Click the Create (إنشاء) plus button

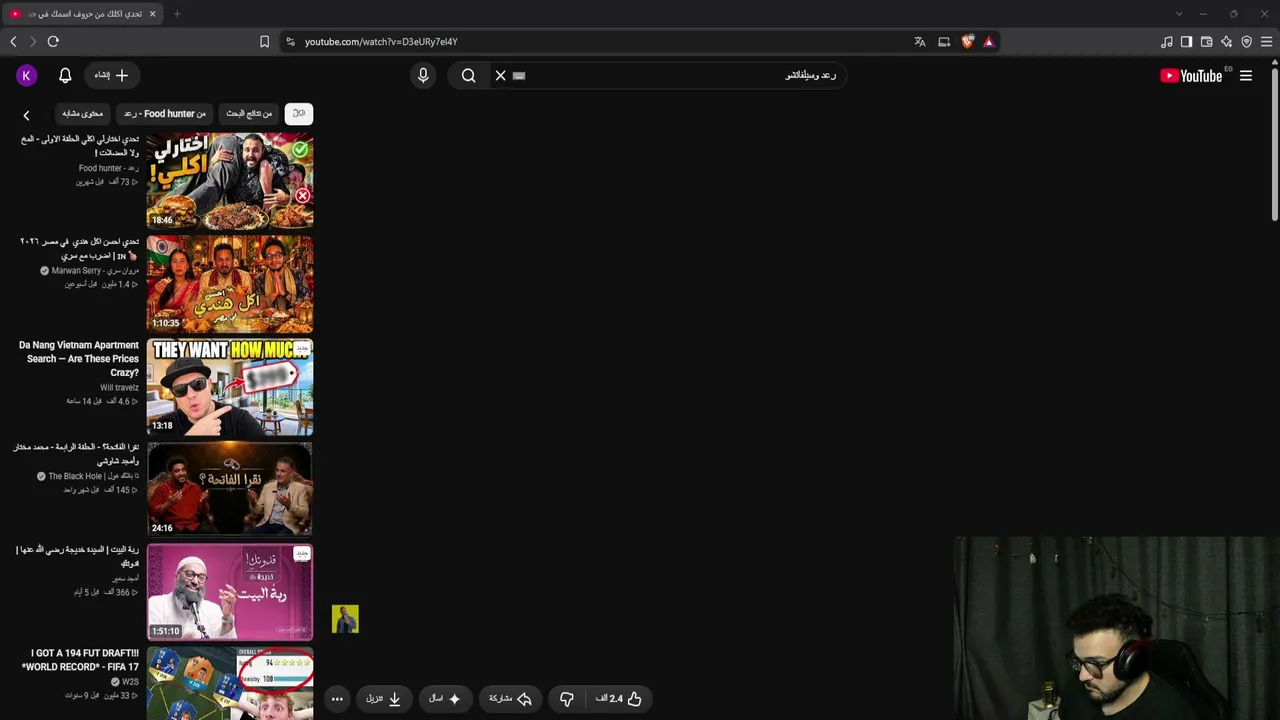111,75
